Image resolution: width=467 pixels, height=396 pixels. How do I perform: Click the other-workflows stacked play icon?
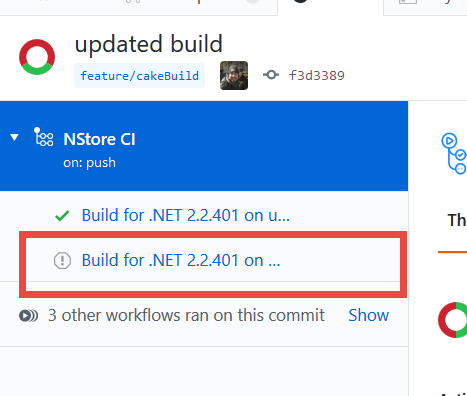coord(28,315)
